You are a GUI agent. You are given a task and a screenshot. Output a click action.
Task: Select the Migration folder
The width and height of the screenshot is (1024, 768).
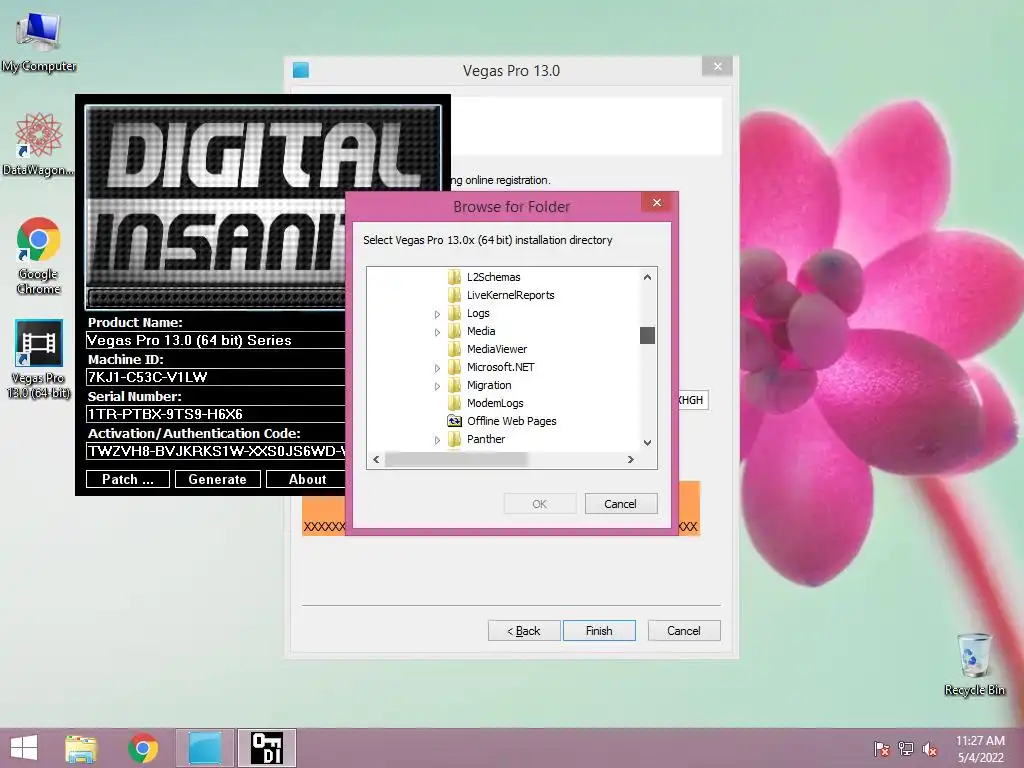(489, 385)
